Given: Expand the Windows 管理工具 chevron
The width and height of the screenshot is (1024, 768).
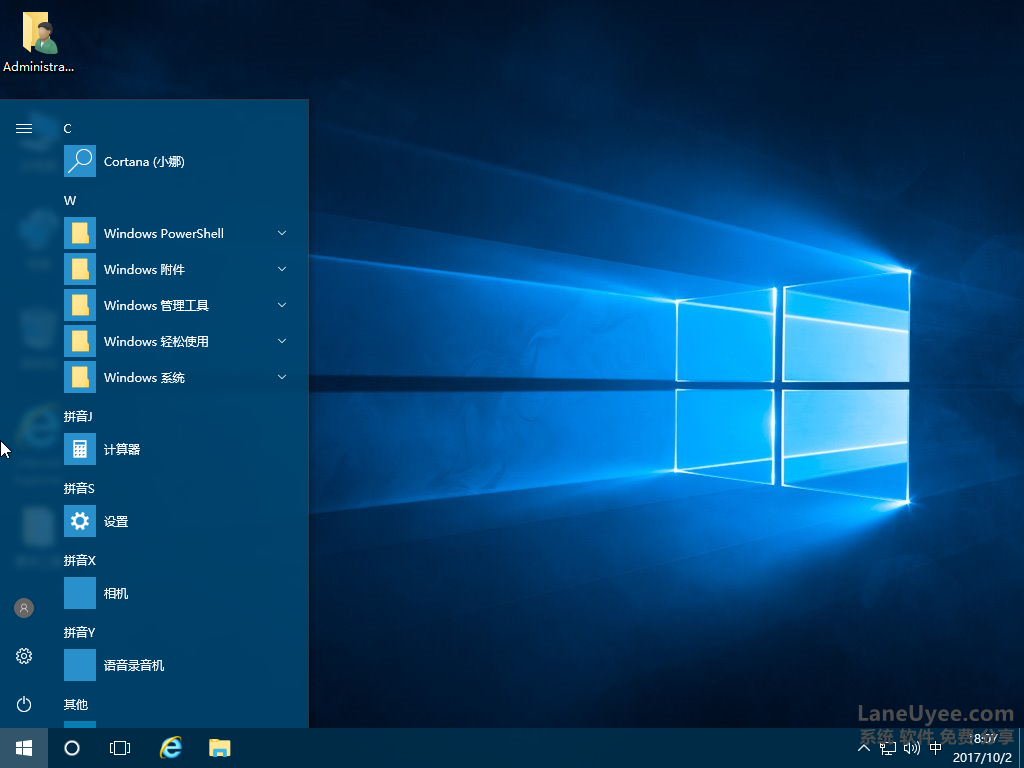Looking at the screenshot, I should click(x=282, y=305).
